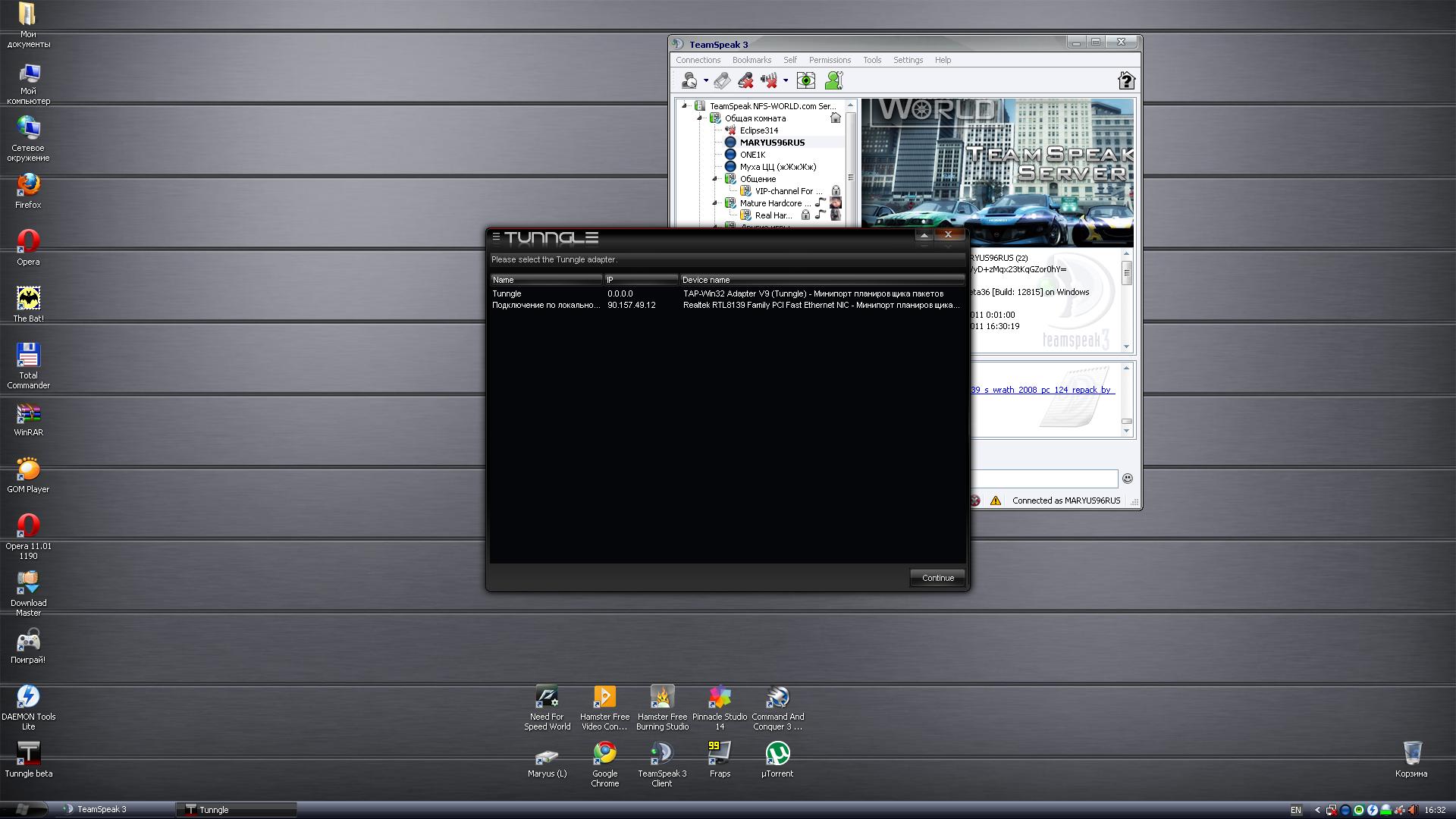Toggle mute speakers in TeamSpeak toolbar

tap(769, 80)
